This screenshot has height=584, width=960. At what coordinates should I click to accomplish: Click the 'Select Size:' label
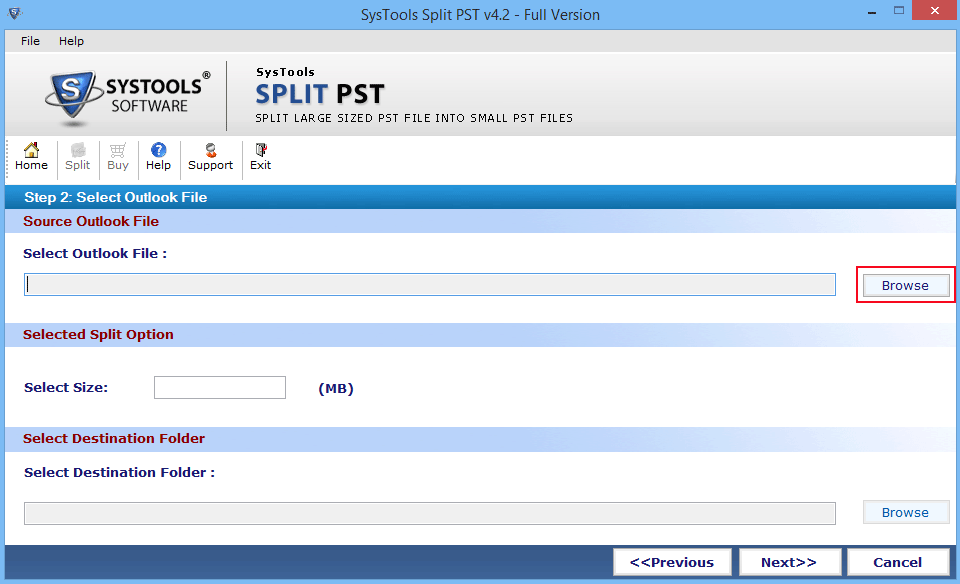coord(66,387)
